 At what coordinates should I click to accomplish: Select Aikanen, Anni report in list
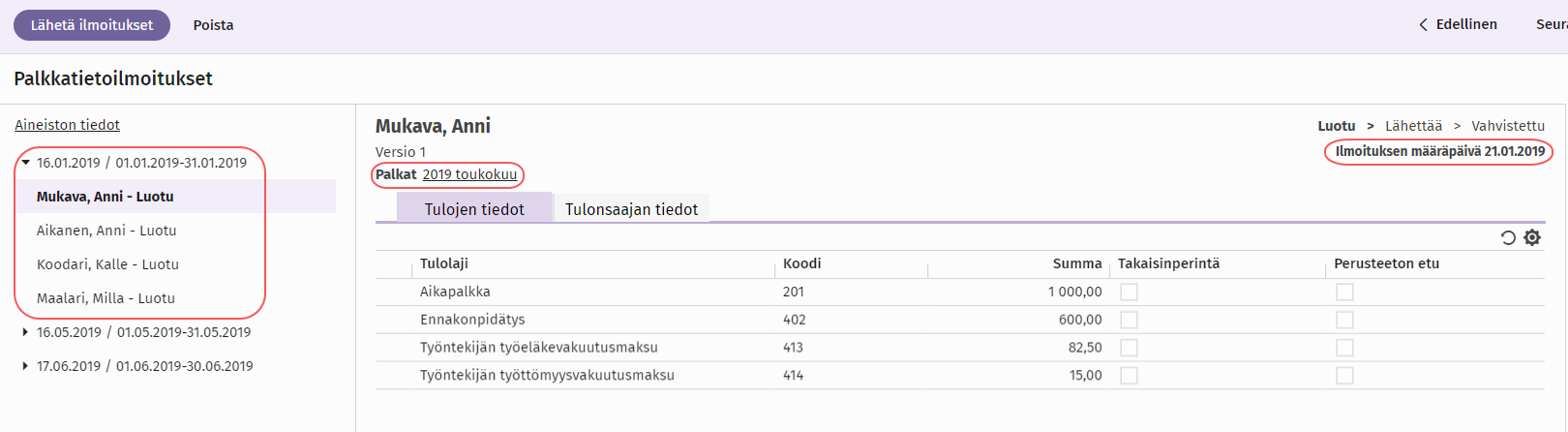[106, 231]
